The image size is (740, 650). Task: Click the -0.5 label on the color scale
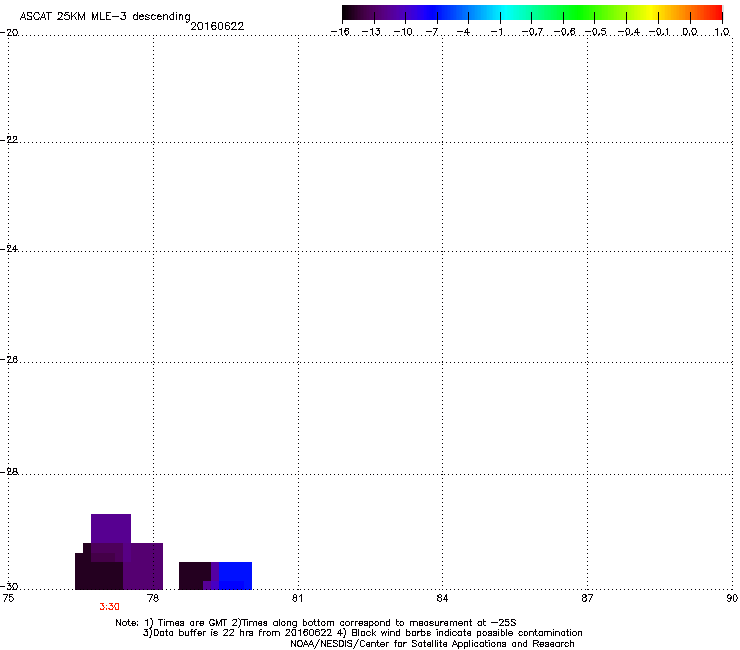596,32
